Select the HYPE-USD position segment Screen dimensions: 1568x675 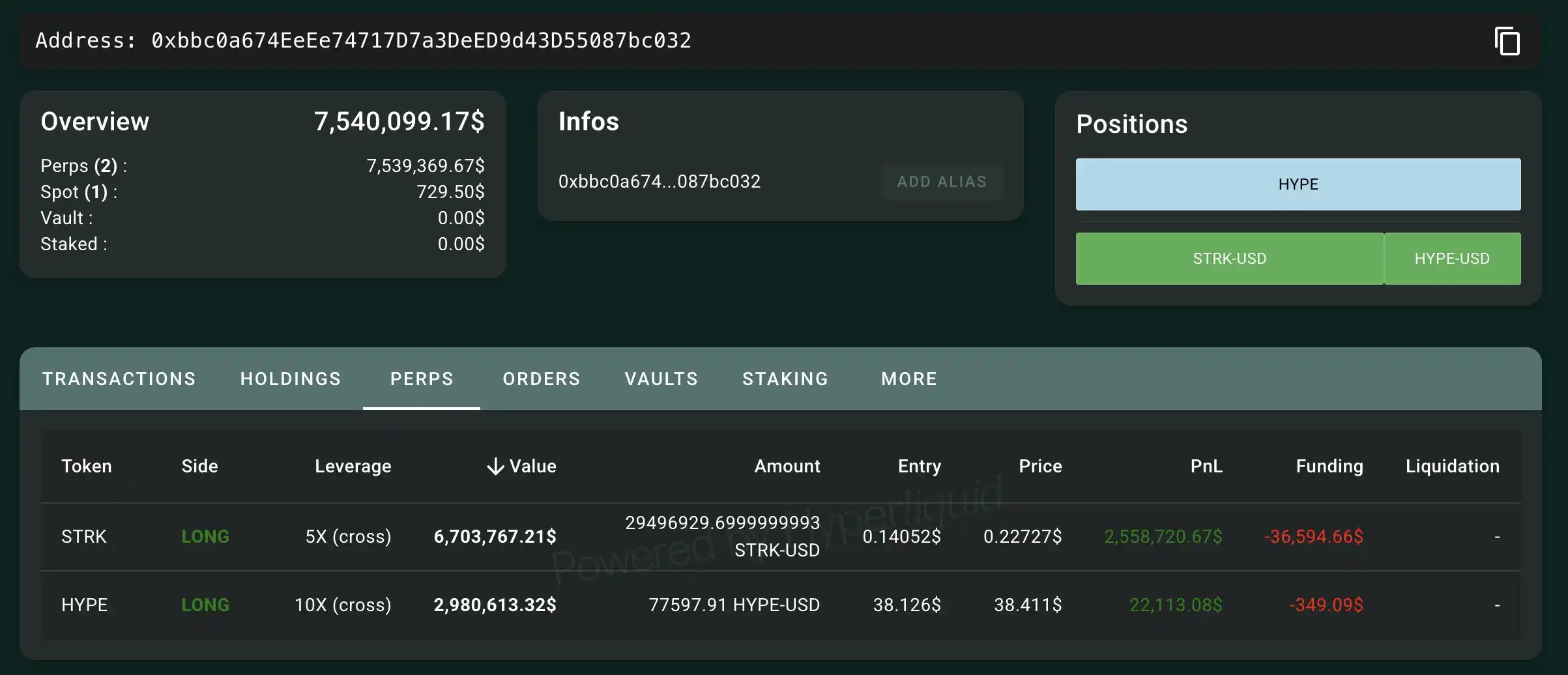pos(1452,258)
